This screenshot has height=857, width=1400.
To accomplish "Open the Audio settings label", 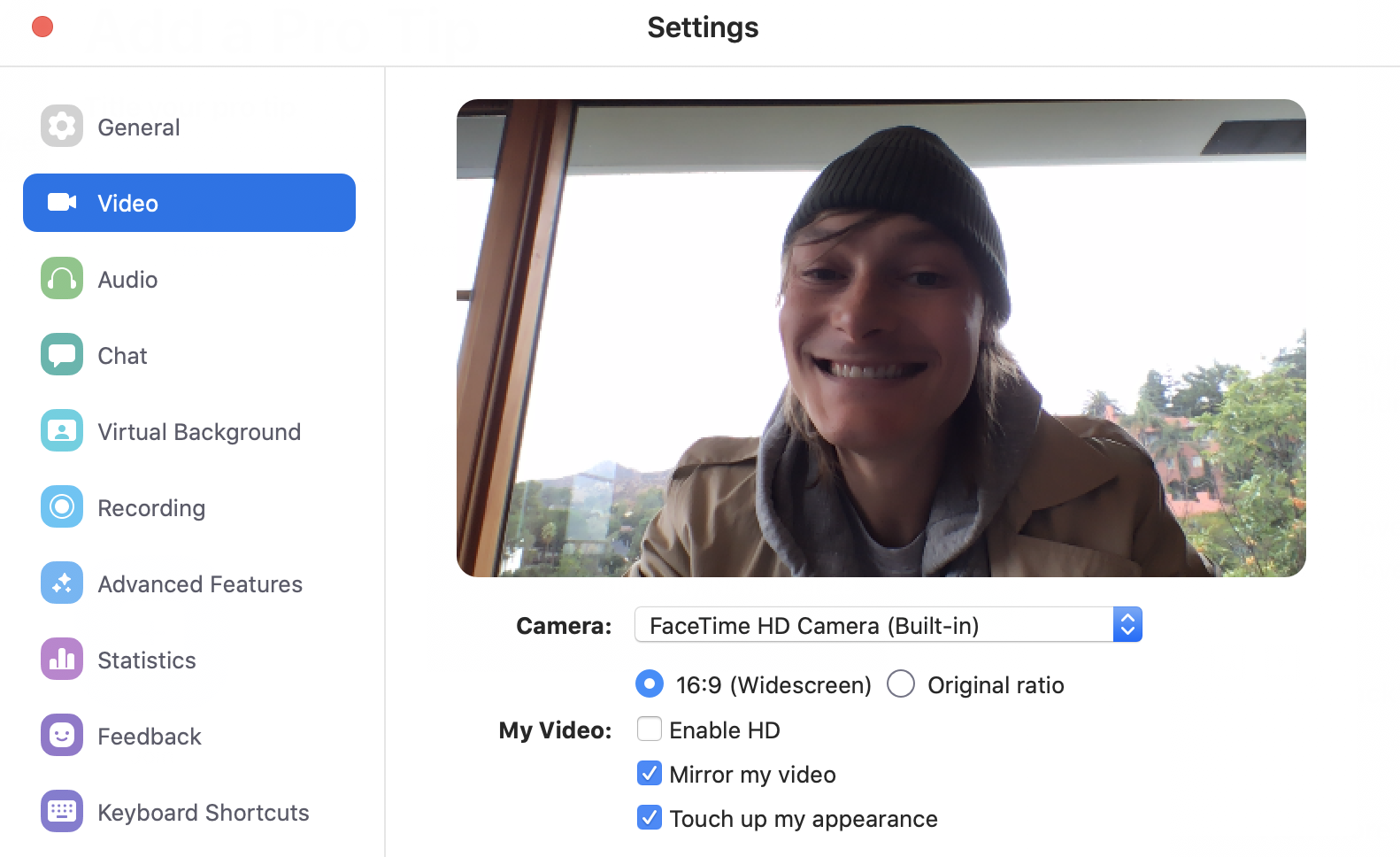I will 127,280.
